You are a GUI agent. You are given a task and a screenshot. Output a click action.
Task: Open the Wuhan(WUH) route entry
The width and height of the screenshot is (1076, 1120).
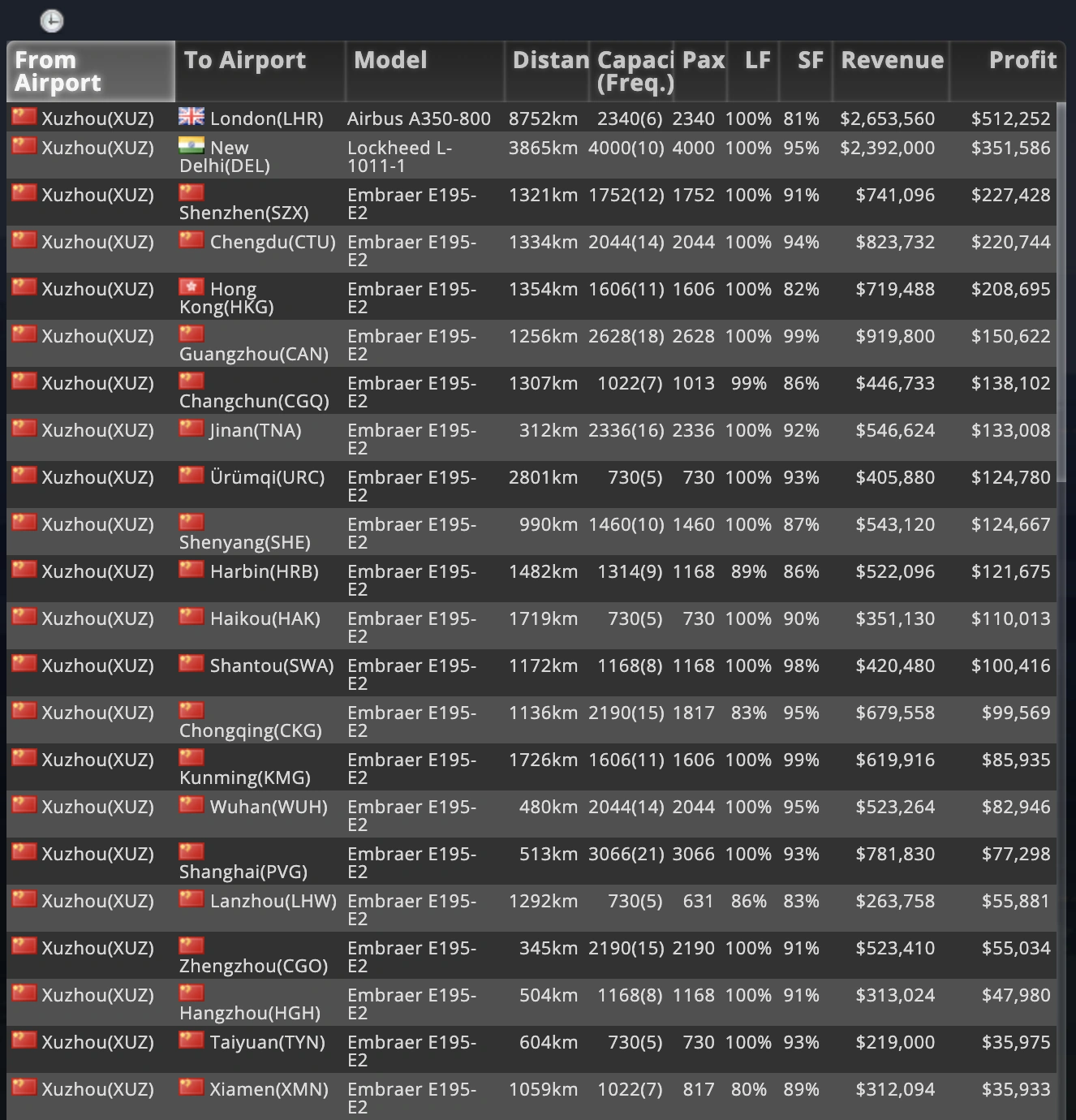point(532,815)
